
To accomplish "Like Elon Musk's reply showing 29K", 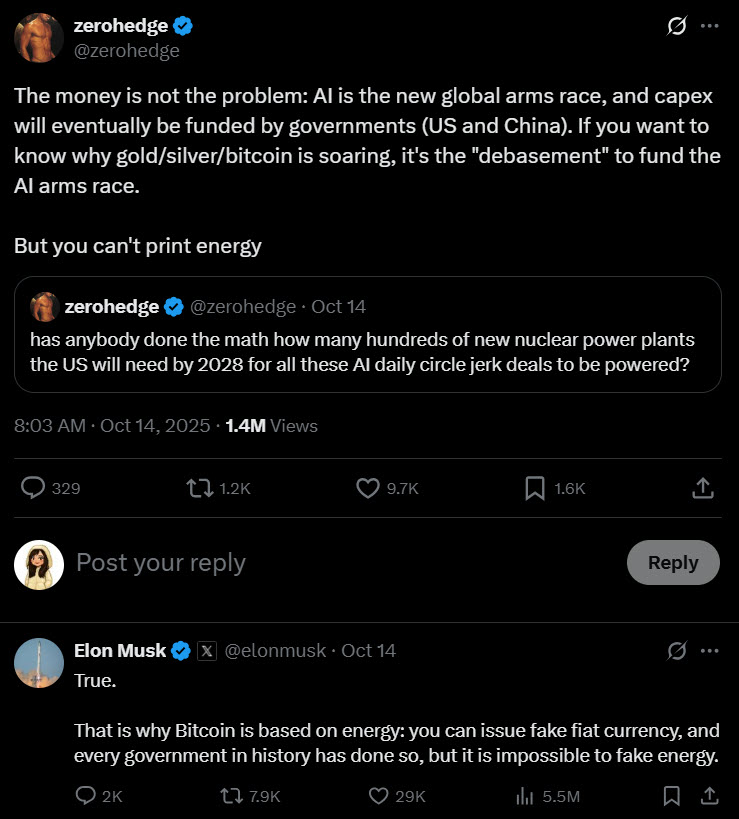I will click(x=377, y=796).
